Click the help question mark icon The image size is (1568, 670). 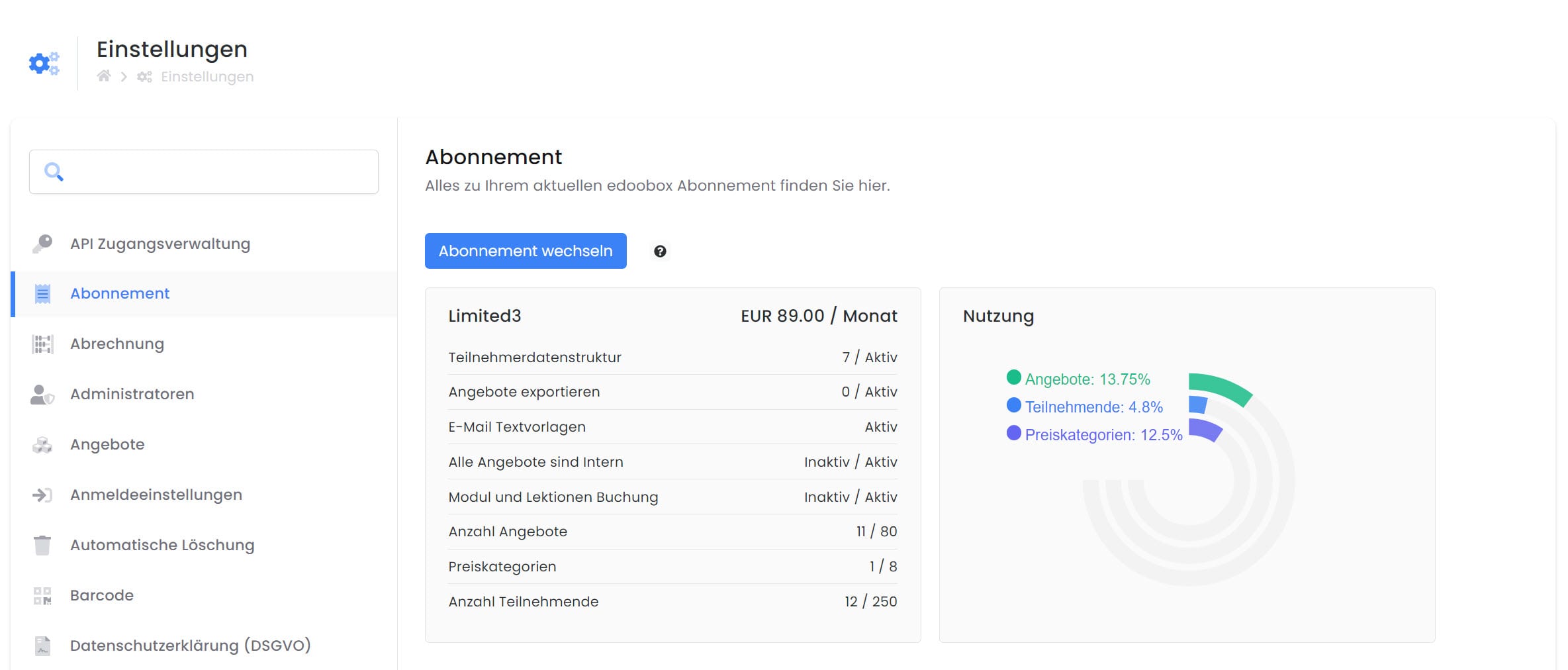coord(660,251)
